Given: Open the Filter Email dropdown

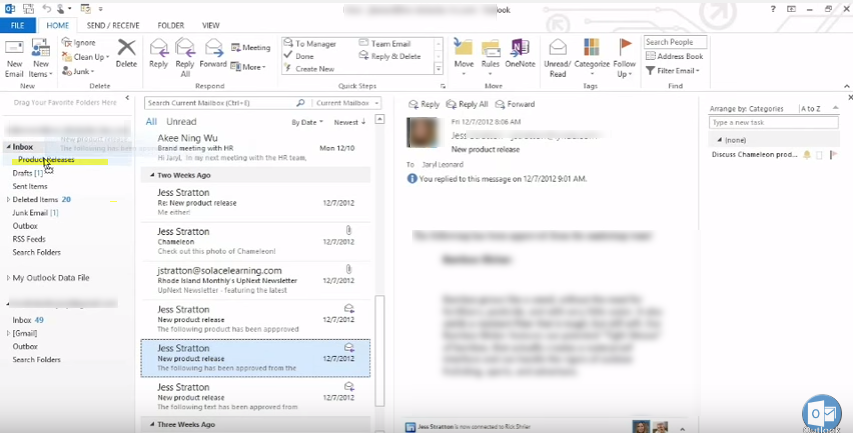Looking at the screenshot, I should coord(673,71).
